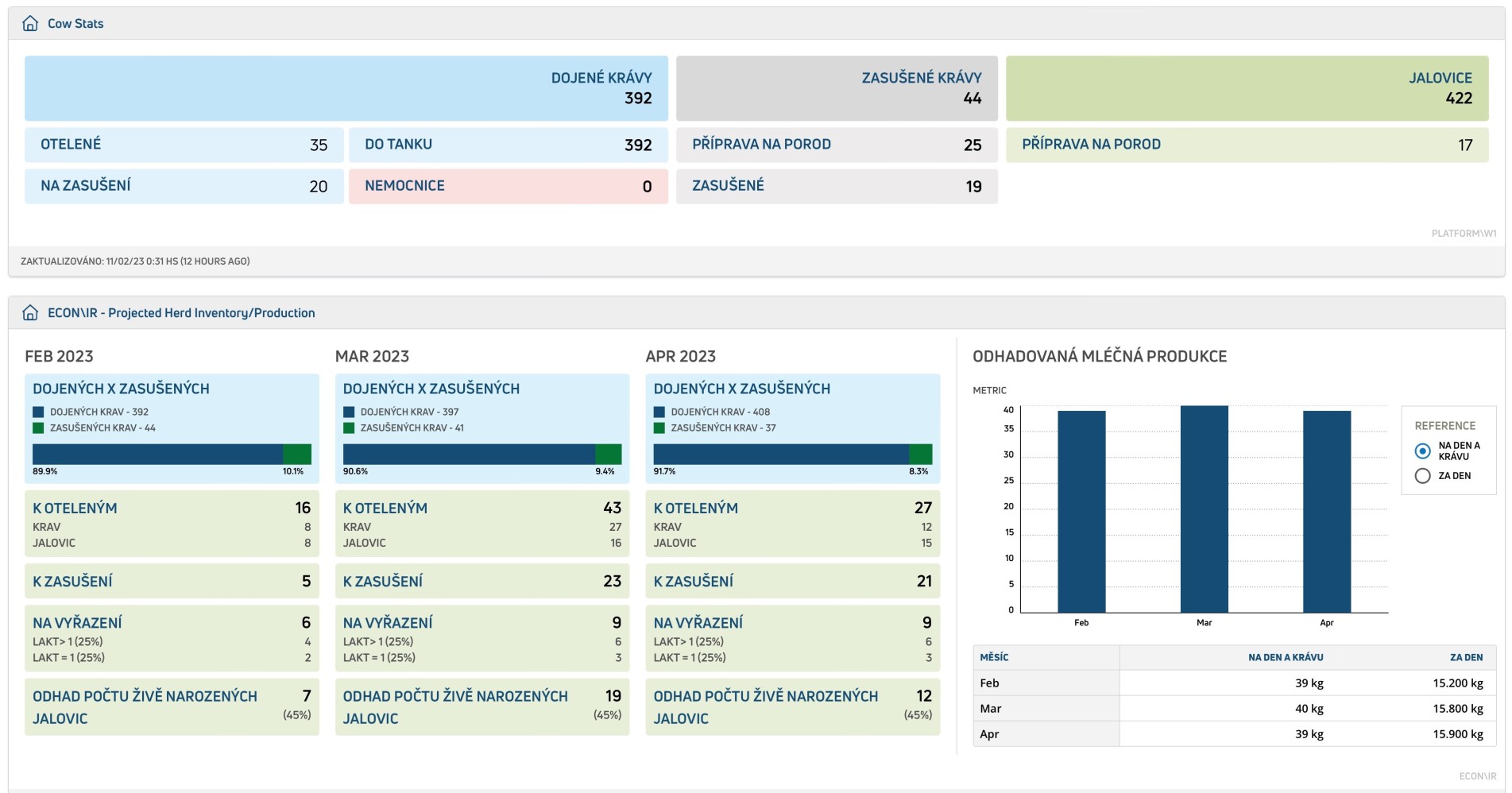Image resolution: width=1512 pixels, height=793 pixels.
Task: Open the DOJENÉ KRÁVY 392 tile
Action: click(x=346, y=88)
